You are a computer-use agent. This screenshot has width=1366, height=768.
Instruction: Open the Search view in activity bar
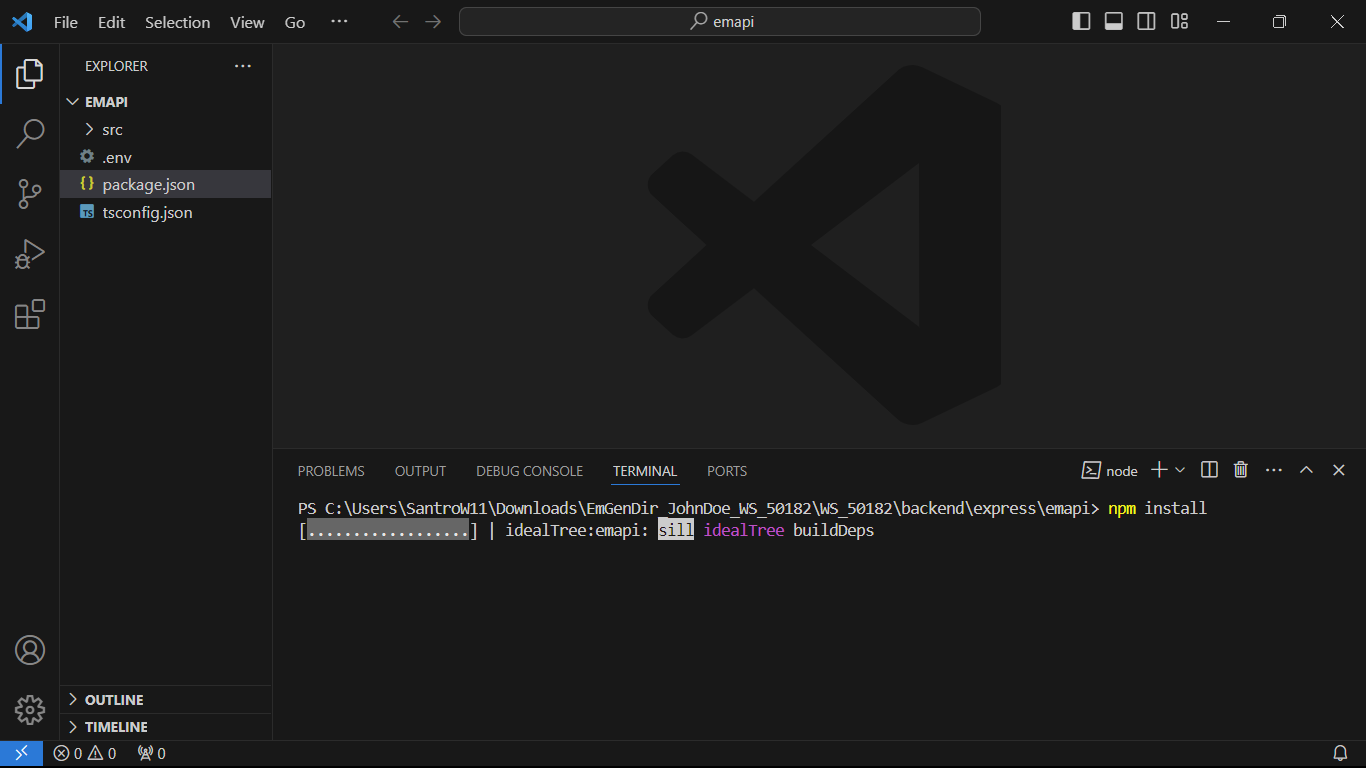click(30, 134)
